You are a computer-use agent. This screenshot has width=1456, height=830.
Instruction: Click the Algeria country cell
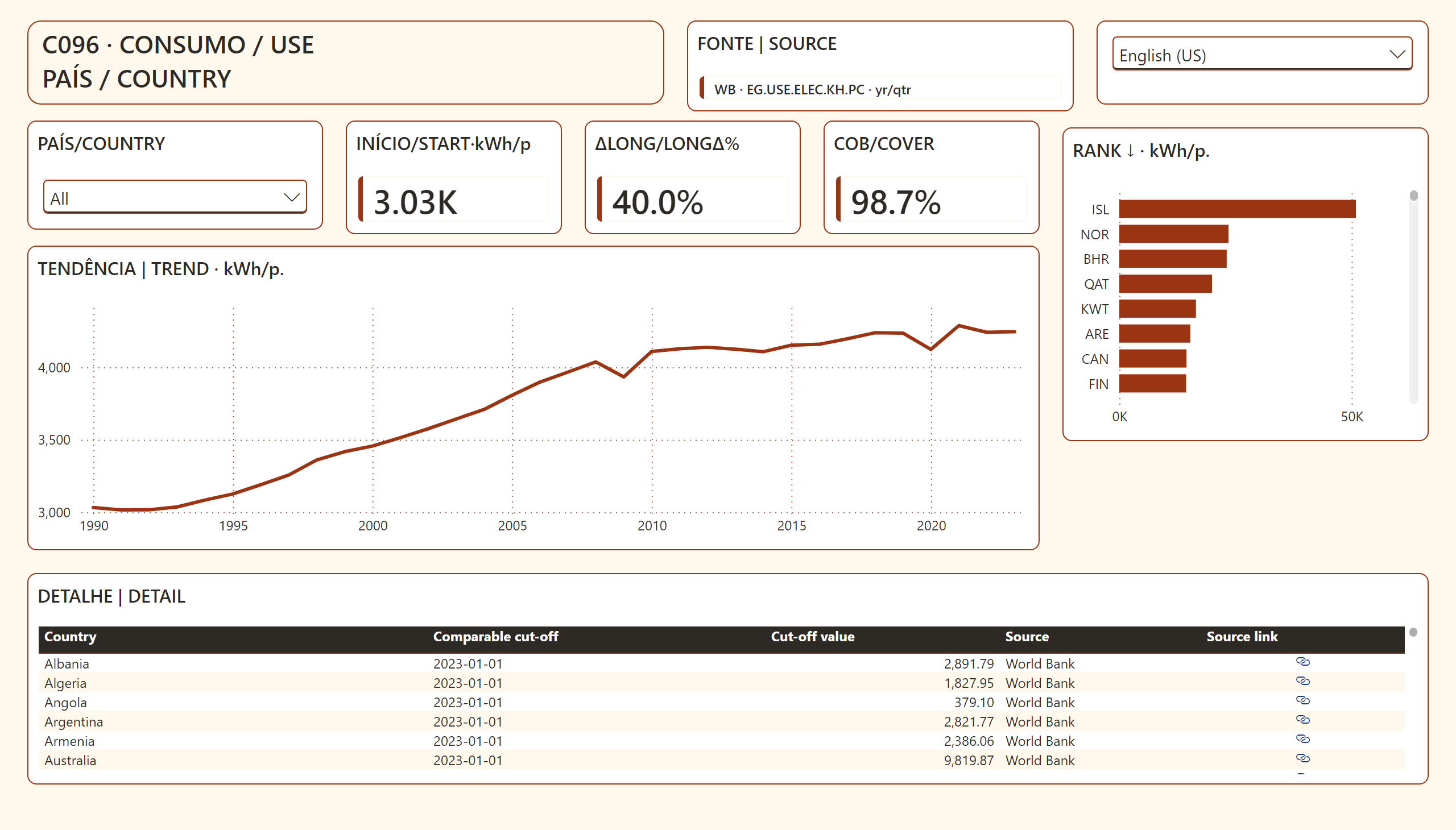pyautogui.click(x=65, y=683)
